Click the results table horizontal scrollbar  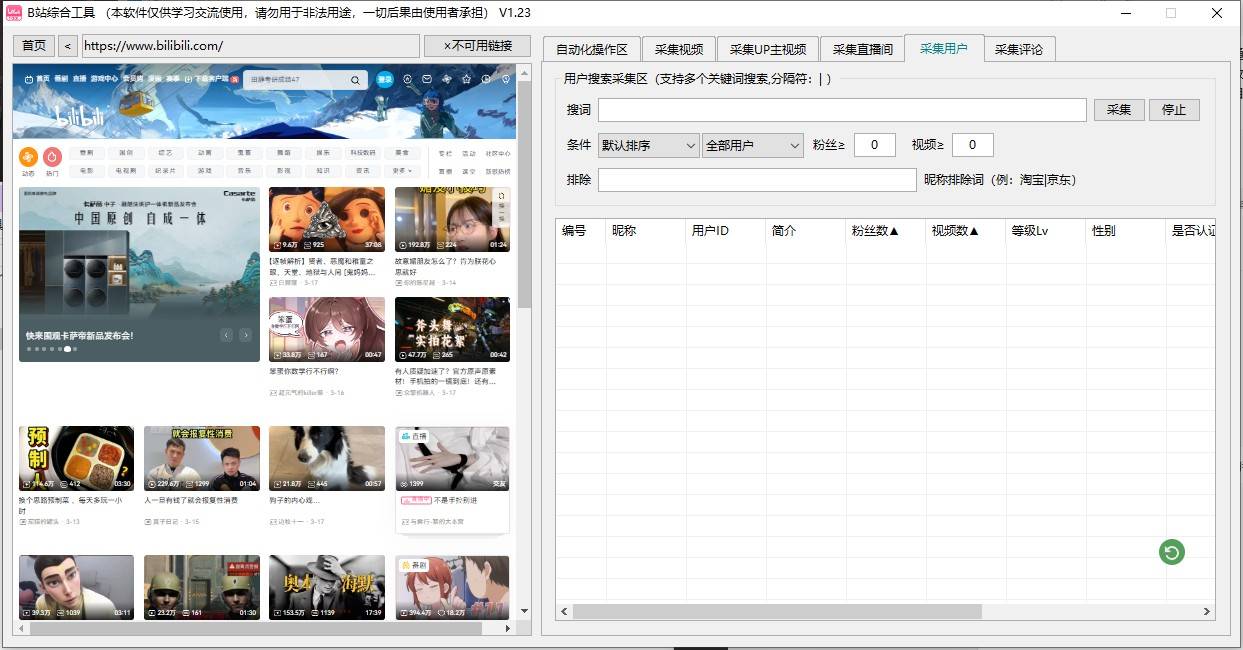[x=778, y=611]
